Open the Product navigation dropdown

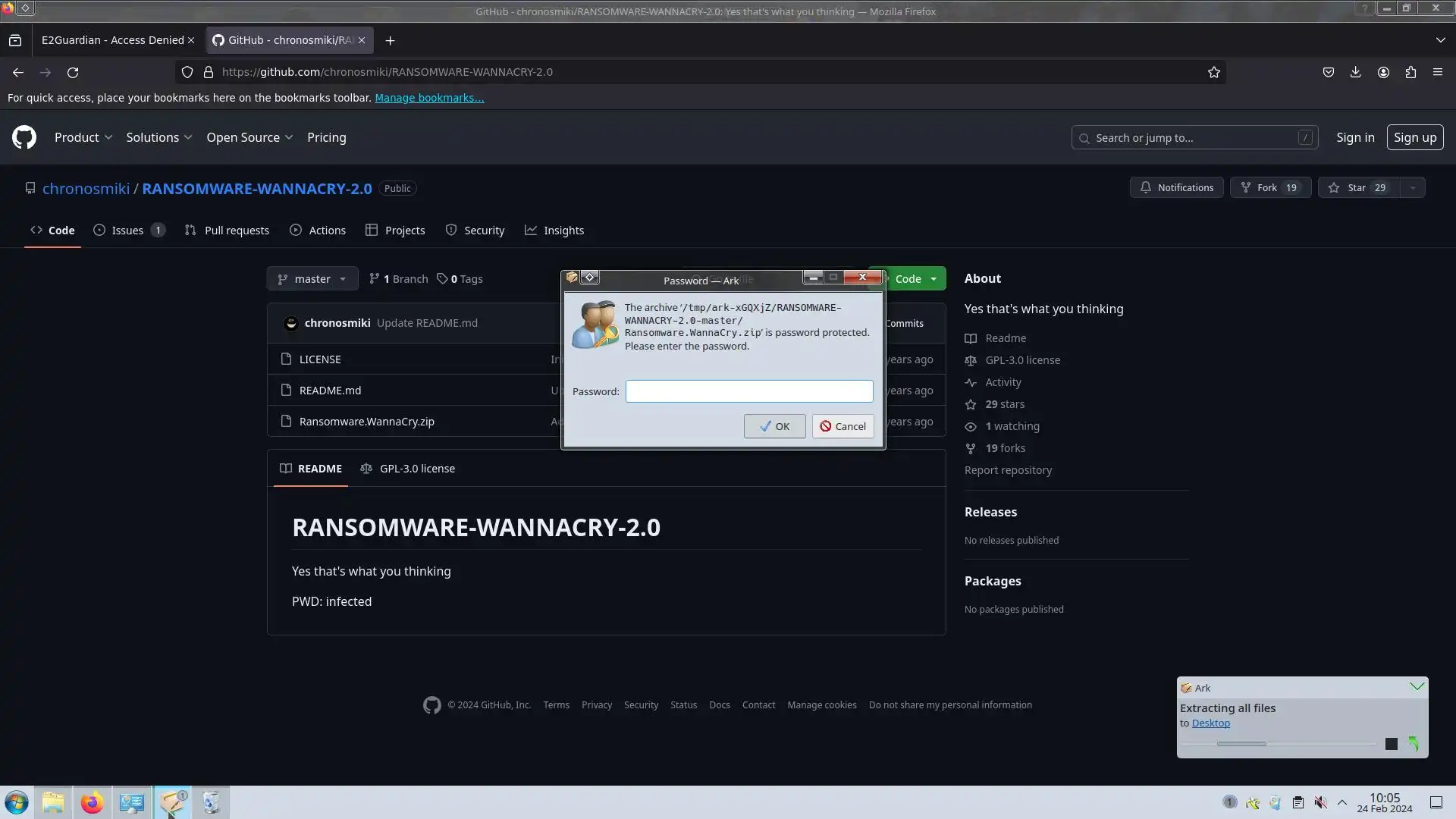pos(83,137)
